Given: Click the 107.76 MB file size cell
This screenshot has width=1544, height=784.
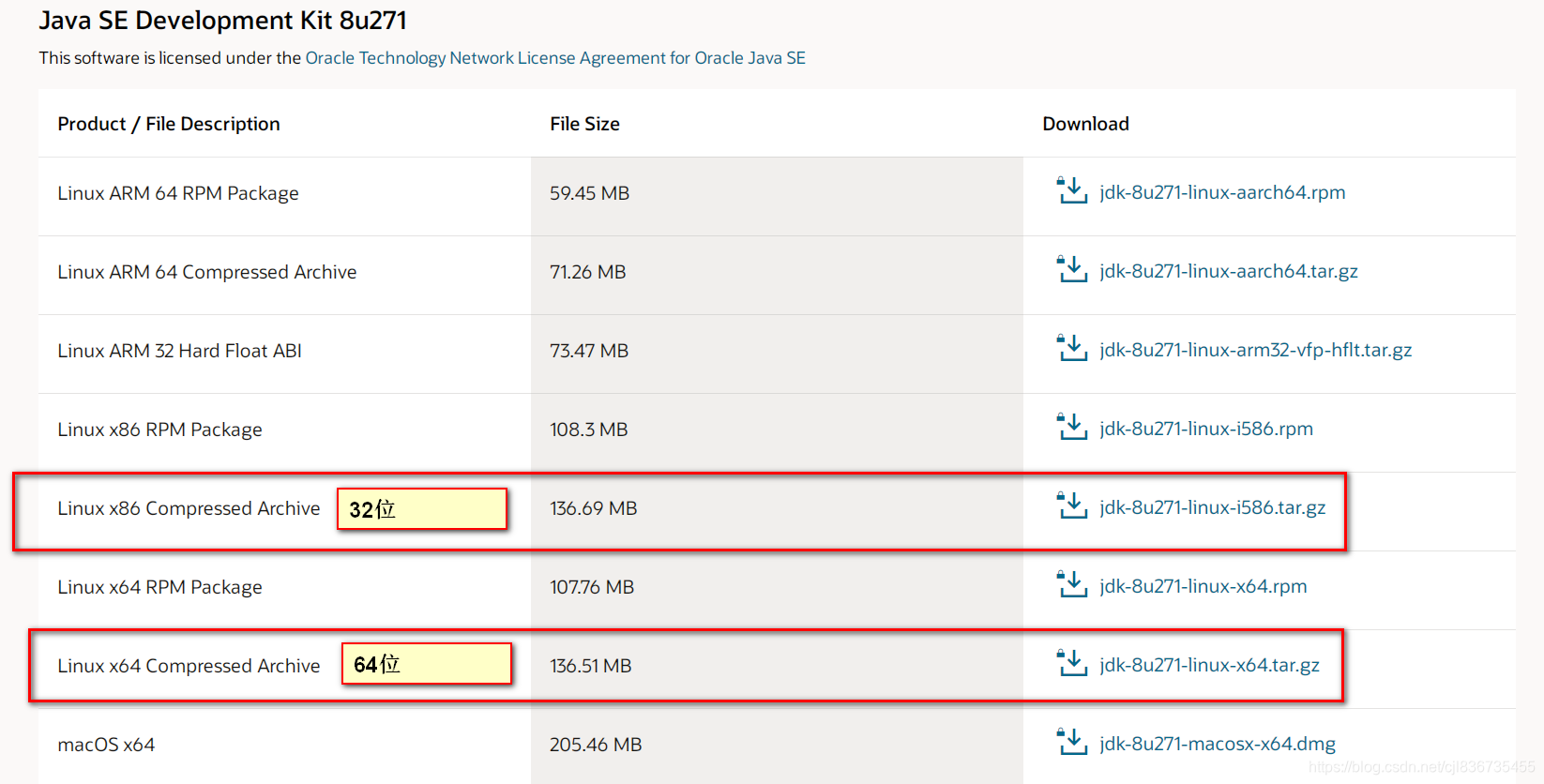Looking at the screenshot, I should click(777, 590).
